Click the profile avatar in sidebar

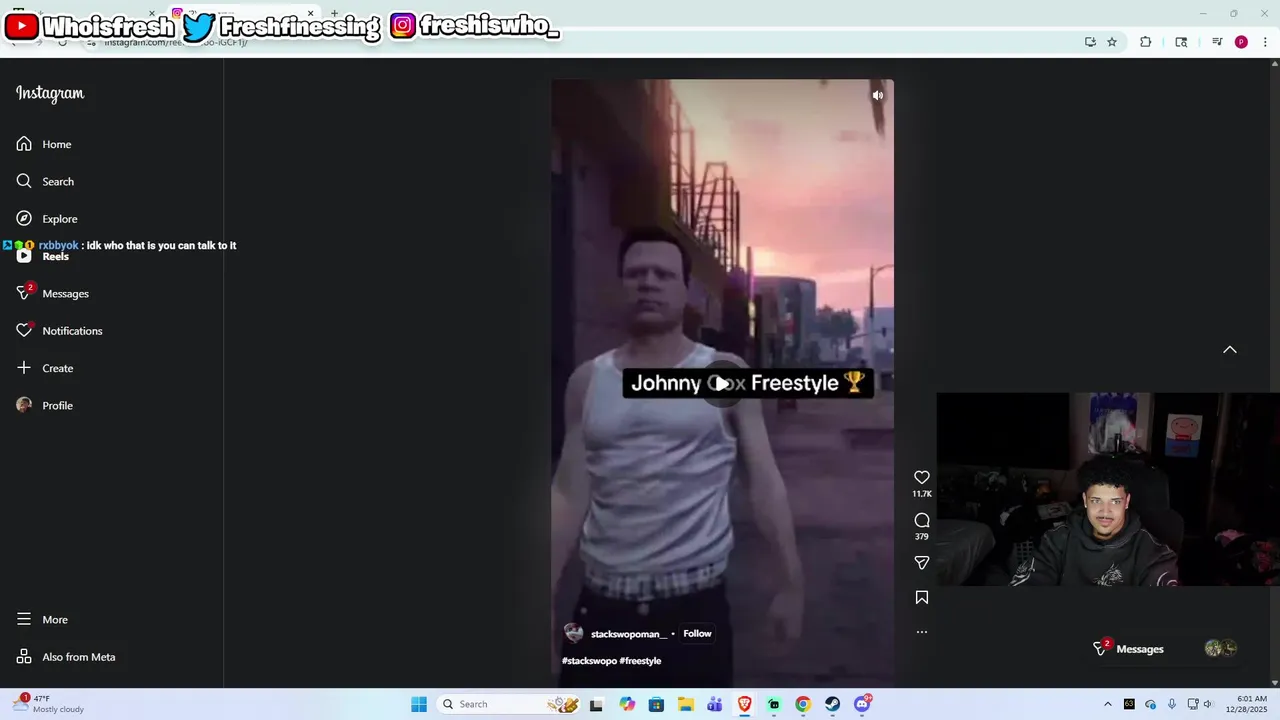pos(24,405)
